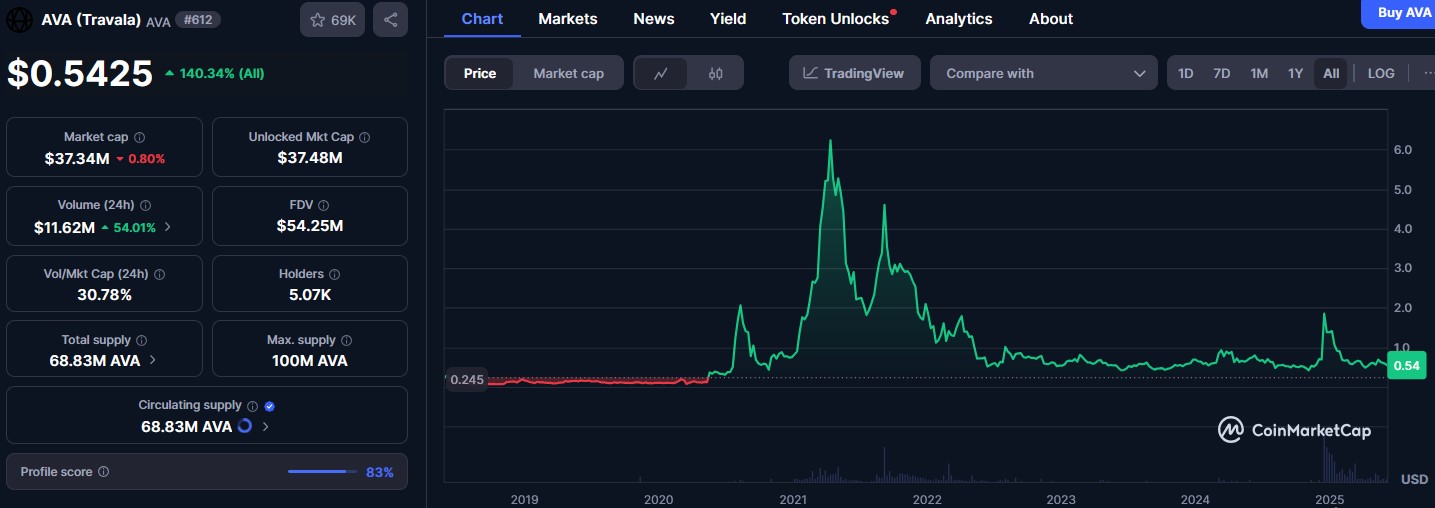Toggle LOG scale on chart
Screen dimensions: 1435x508
[1381, 73]
